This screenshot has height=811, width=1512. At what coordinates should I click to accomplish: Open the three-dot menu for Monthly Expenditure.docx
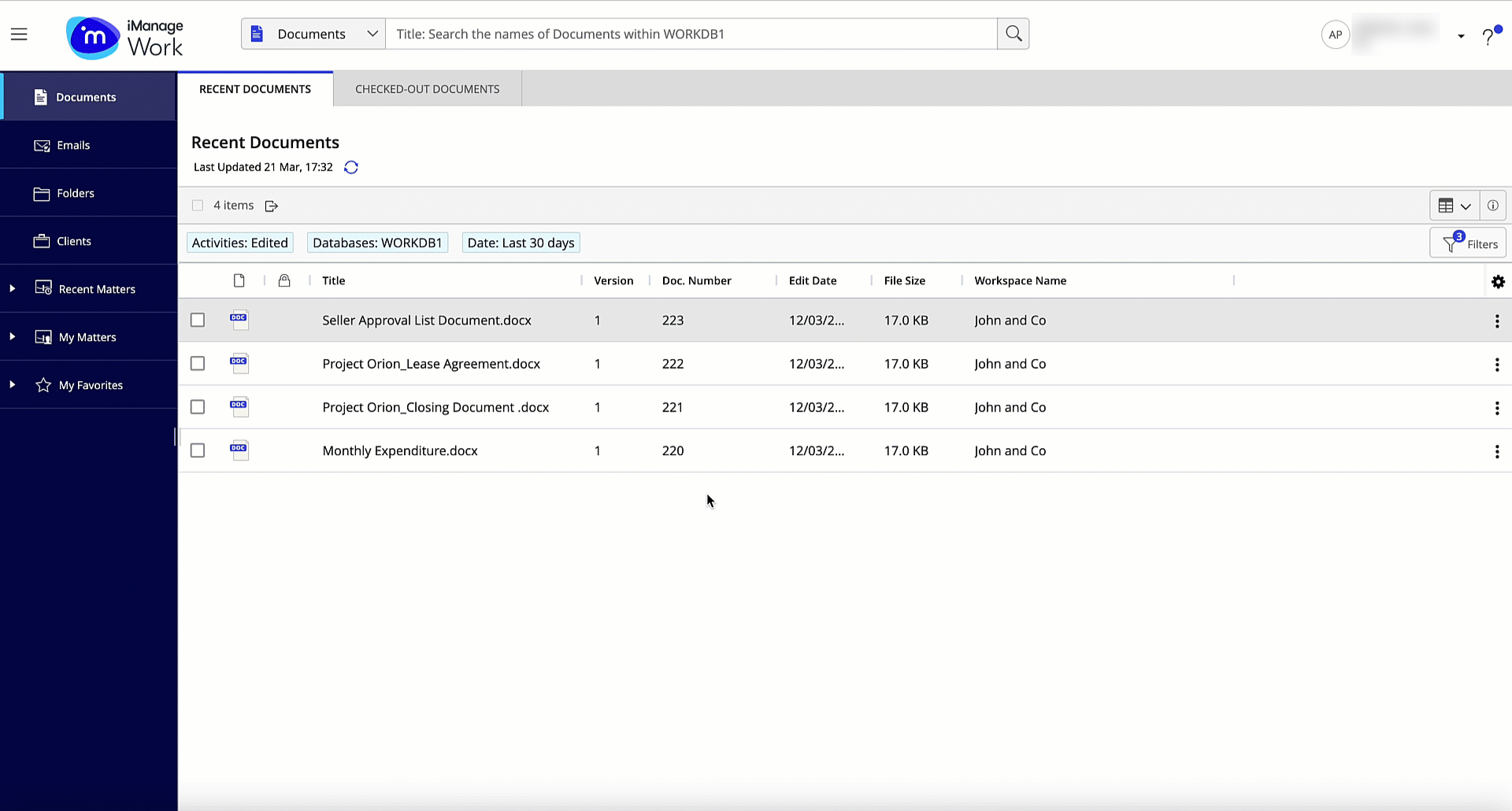coord(1497,451)
